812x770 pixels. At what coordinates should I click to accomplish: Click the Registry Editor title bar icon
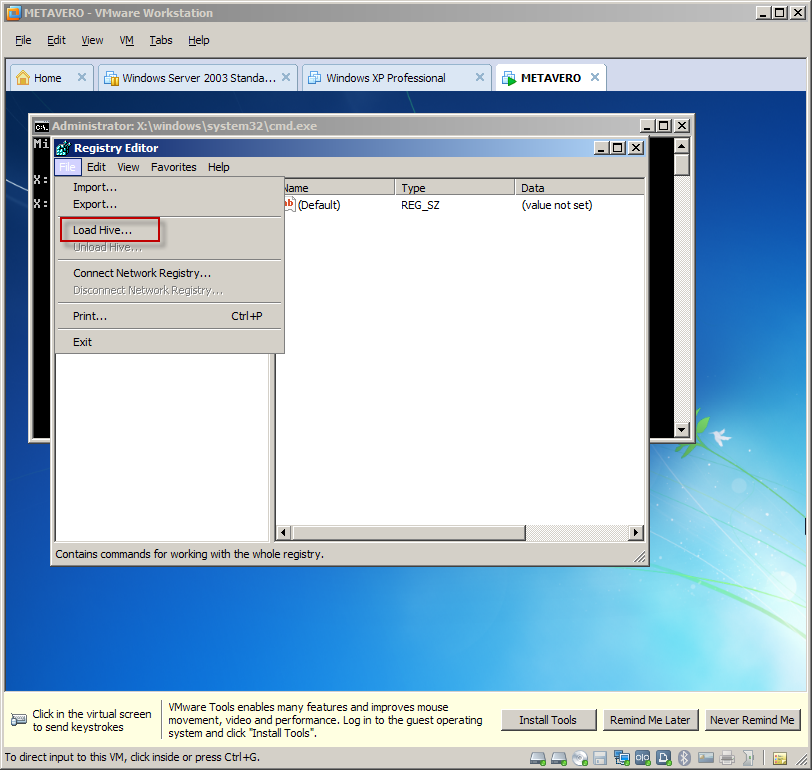[63, 148]
